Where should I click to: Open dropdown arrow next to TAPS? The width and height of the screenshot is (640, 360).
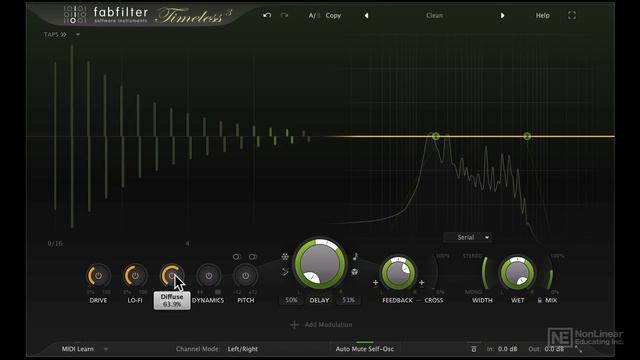tap(78, 35)
